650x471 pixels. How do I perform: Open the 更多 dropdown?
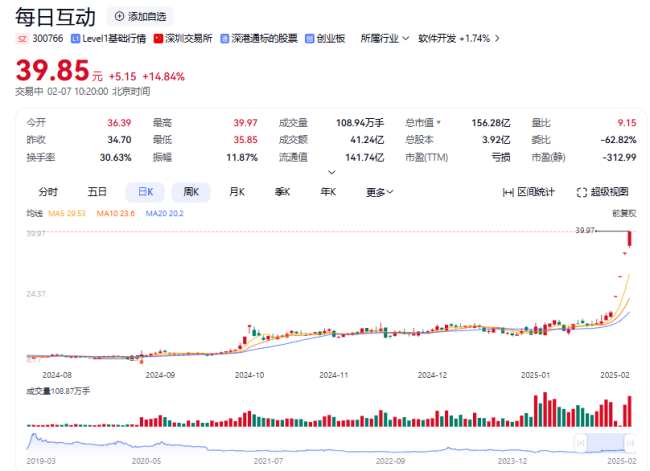click(379, 192)
